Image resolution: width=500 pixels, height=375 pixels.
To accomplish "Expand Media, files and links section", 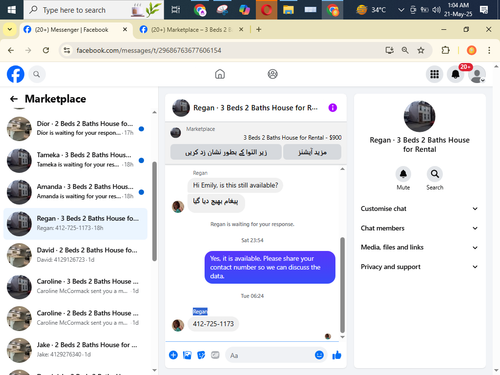I will pyautogui.click(x=419, y=247).
